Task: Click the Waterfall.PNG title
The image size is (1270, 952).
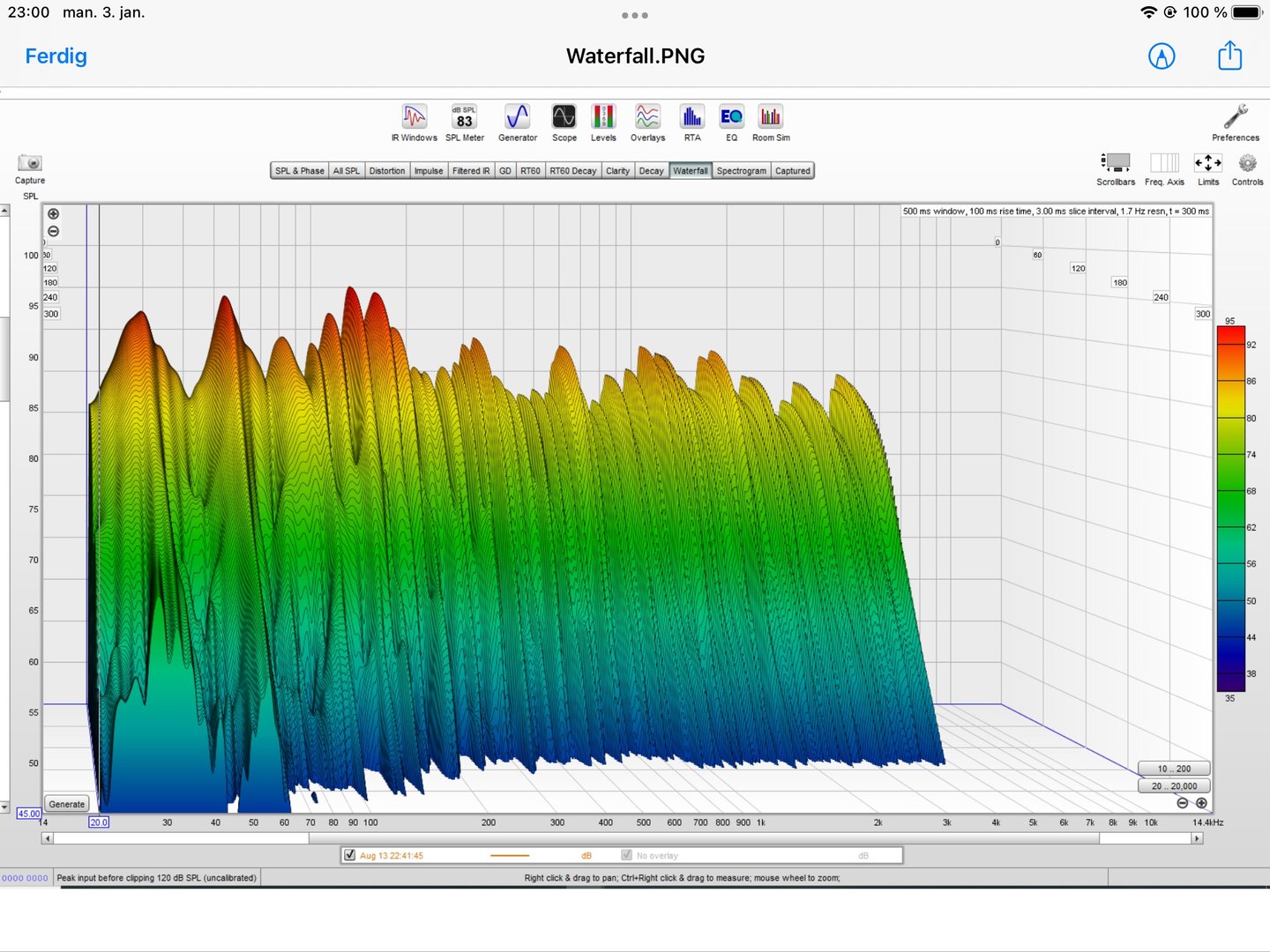Action: pyautogui.click(x=635, y=56)
